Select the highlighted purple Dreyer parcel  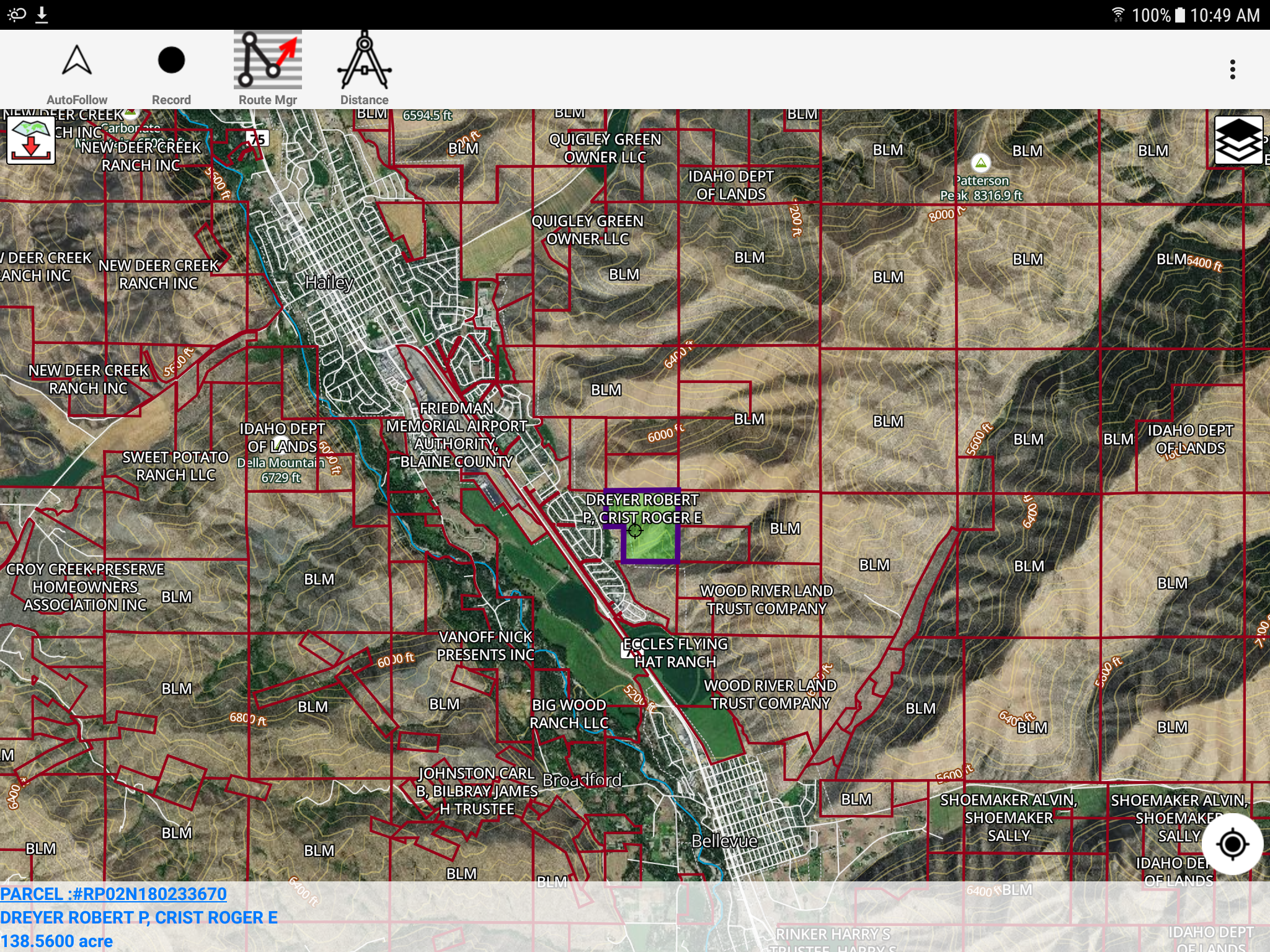tap(650, 544)
